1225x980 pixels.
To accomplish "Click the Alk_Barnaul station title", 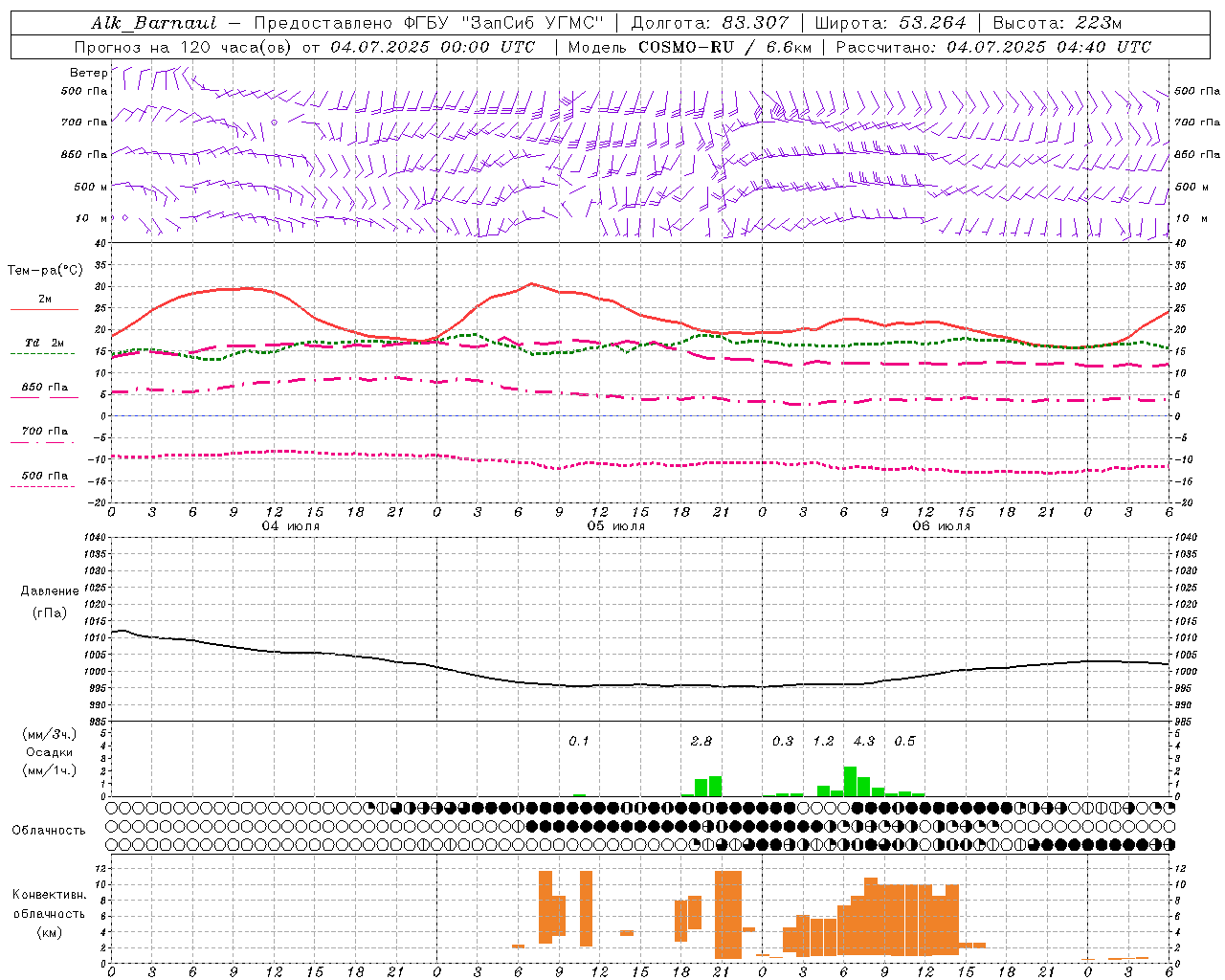I will pyautogui.click(x=154, y=23).
